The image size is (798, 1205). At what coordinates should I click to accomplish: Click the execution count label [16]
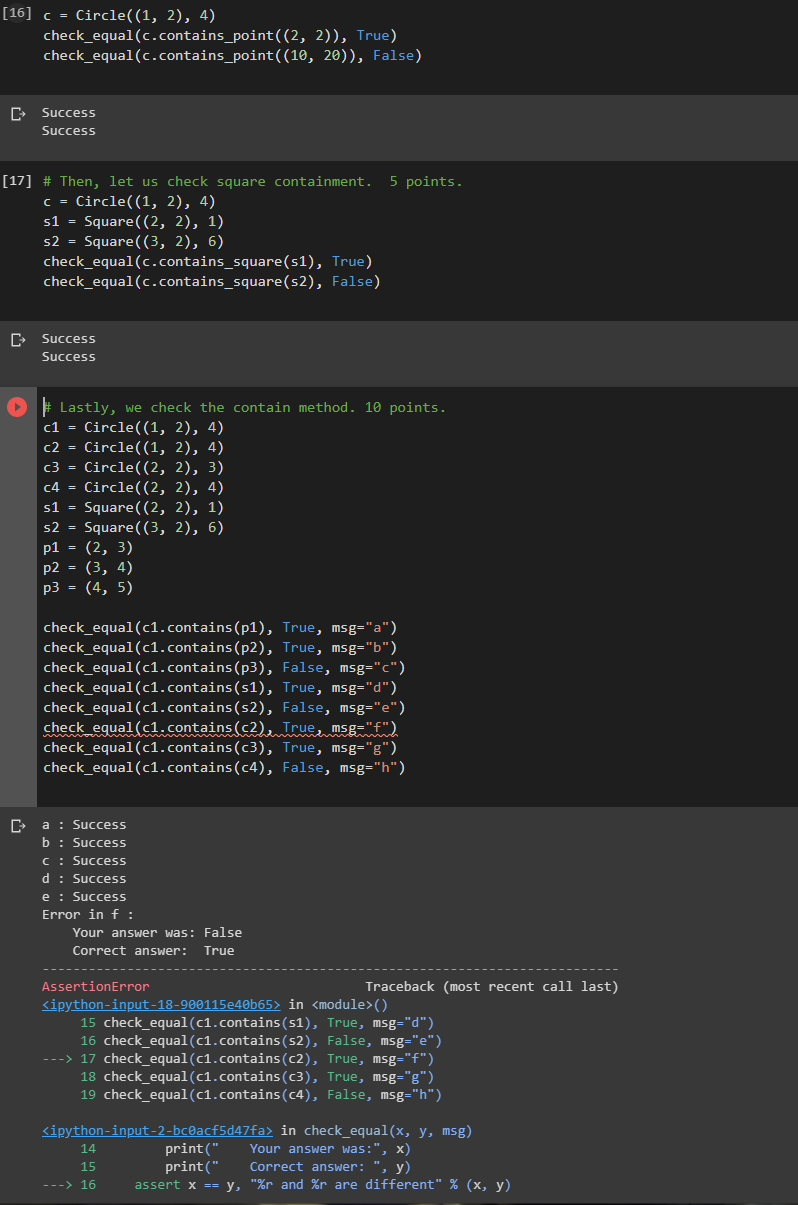click(17, 14)
